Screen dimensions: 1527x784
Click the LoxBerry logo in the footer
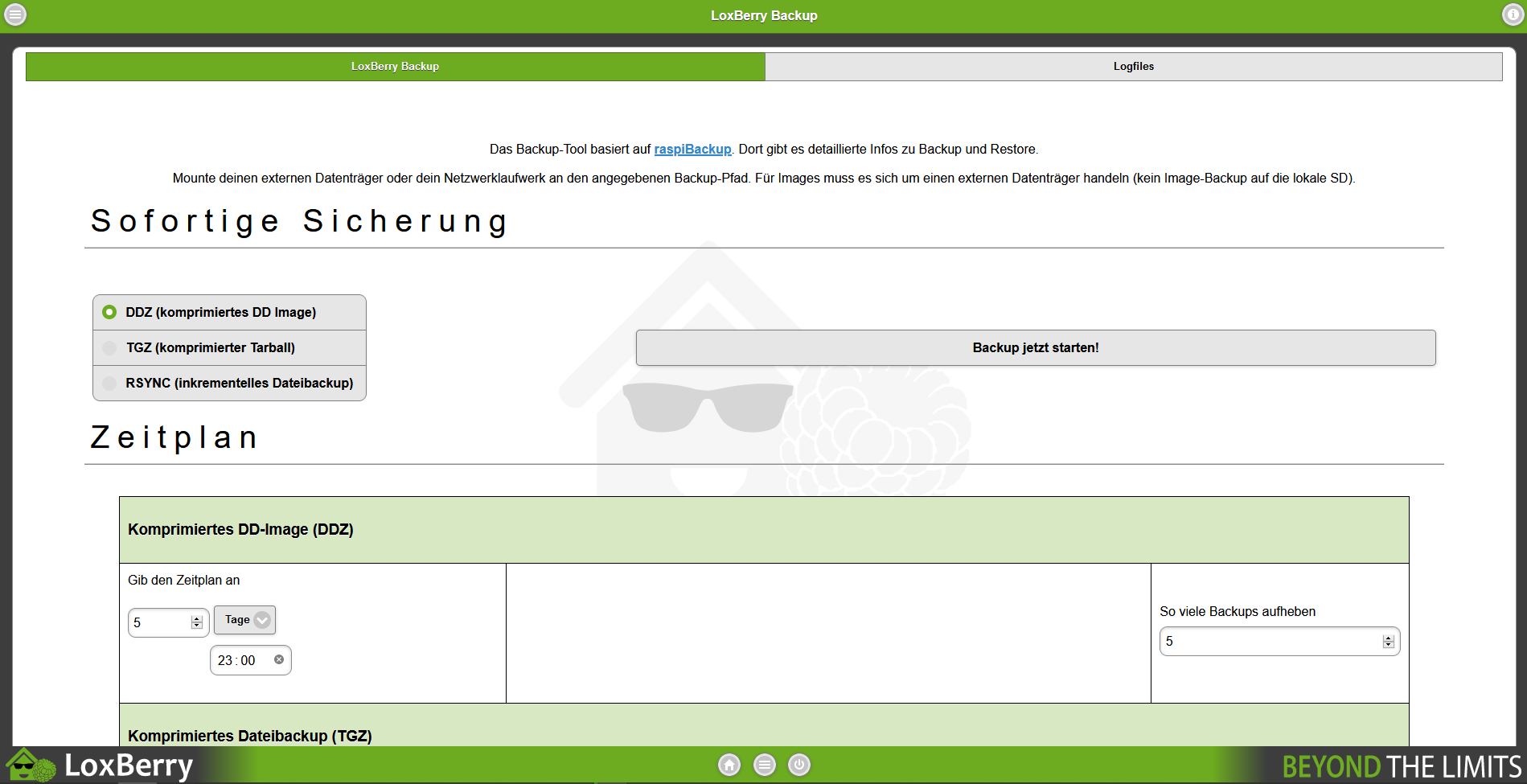pyautogui.click(x=100, y=765)
